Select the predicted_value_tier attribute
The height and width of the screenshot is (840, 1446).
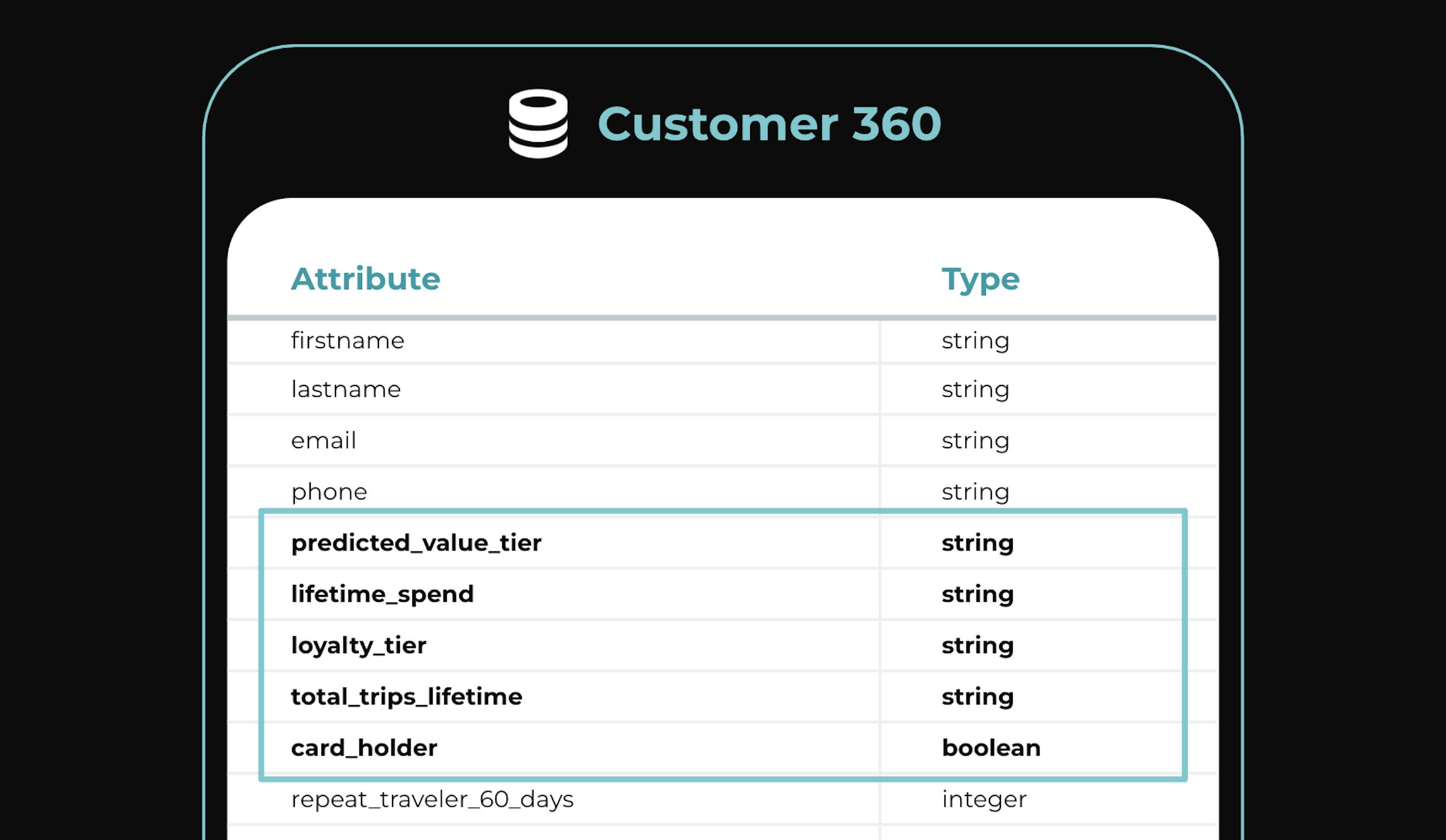416,542
